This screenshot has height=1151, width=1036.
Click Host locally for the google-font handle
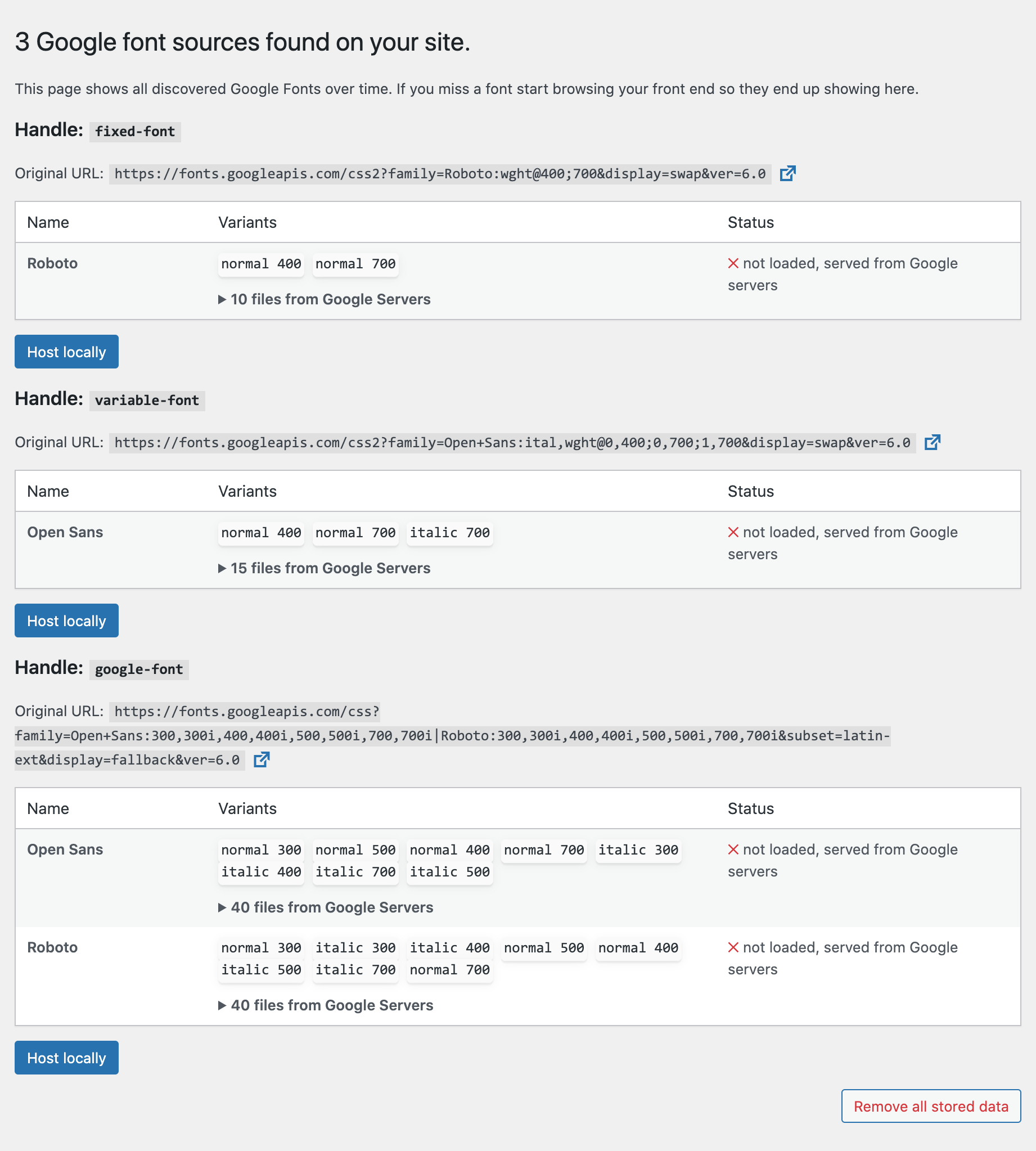tap(66, 1058)
